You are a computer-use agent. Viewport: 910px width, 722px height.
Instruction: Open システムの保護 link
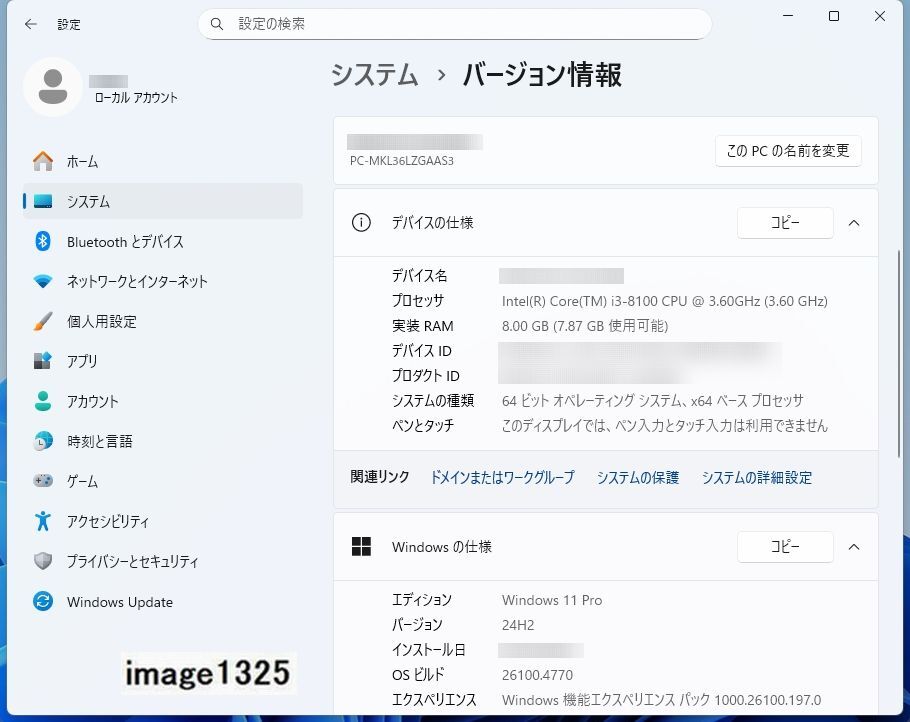638,477
